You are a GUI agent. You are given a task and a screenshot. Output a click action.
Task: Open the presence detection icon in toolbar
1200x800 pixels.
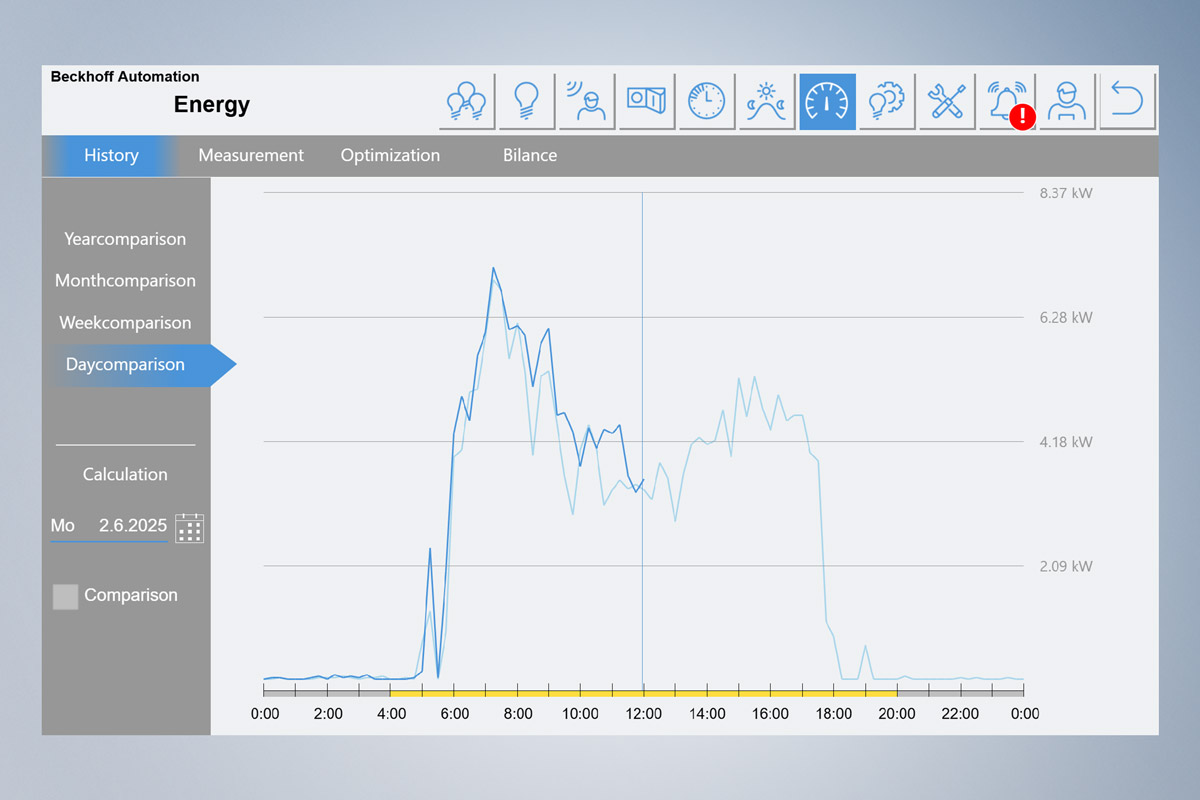(586, 100)
